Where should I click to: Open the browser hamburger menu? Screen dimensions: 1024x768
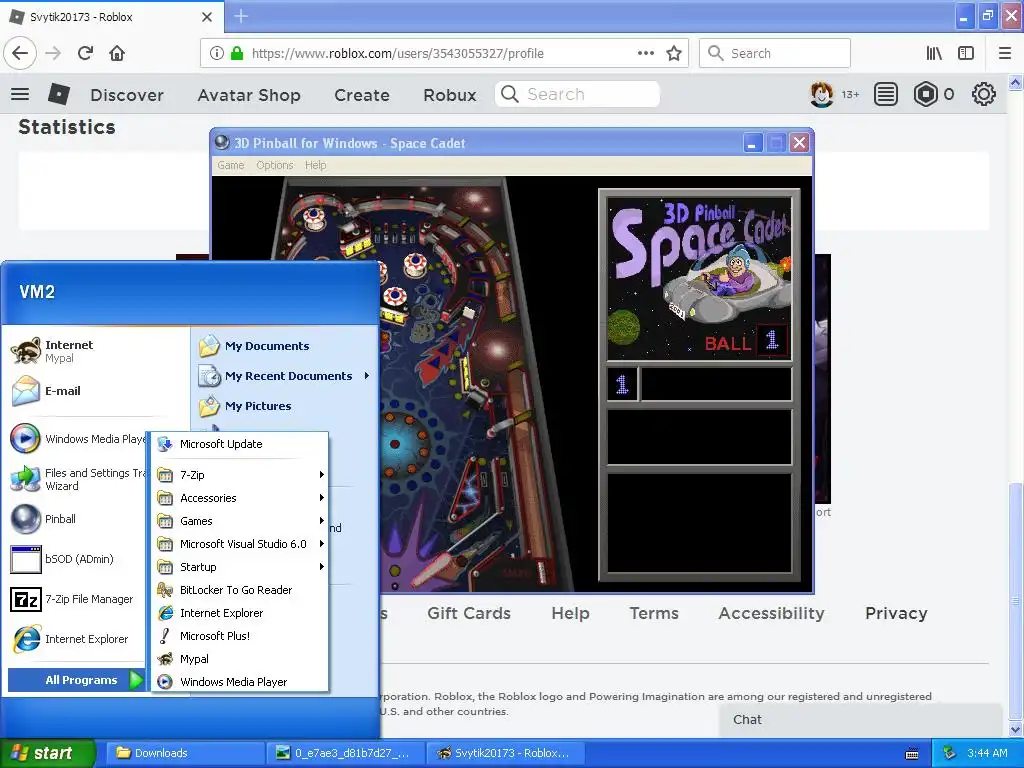(x=1005, y=54)
